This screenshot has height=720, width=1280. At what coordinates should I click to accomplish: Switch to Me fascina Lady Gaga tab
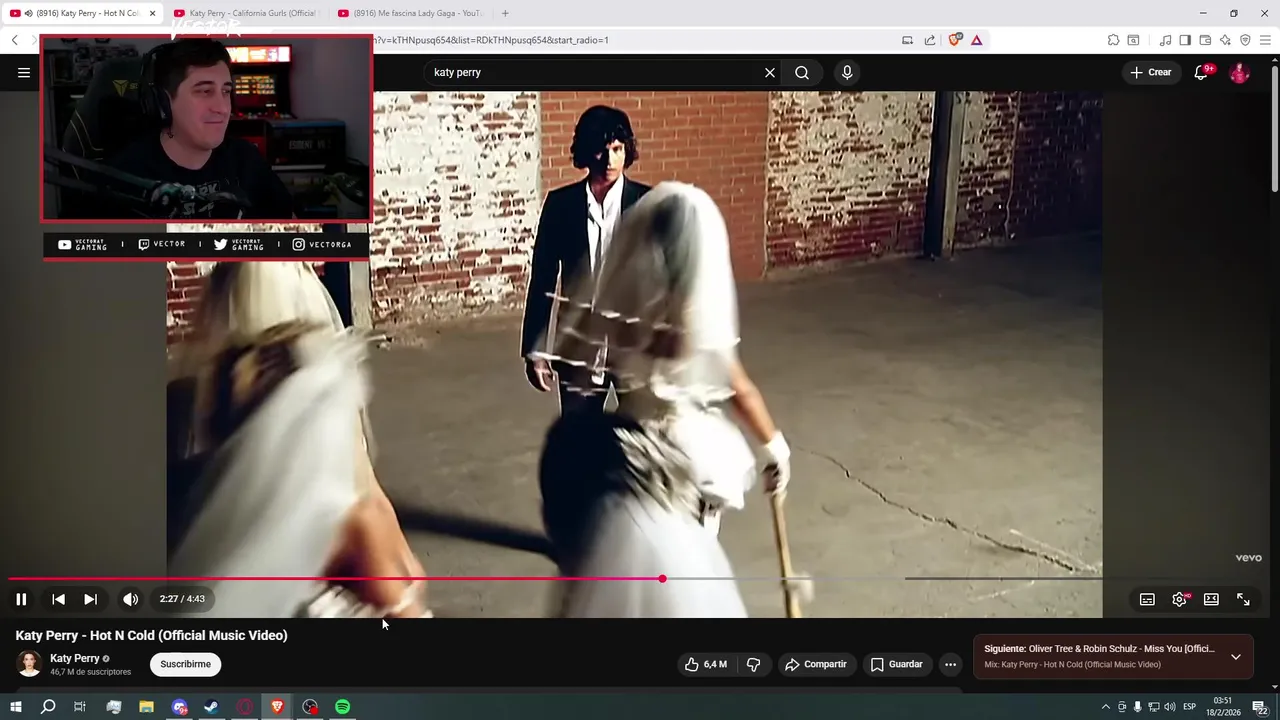pyautogui.click(x=410, y=13)
